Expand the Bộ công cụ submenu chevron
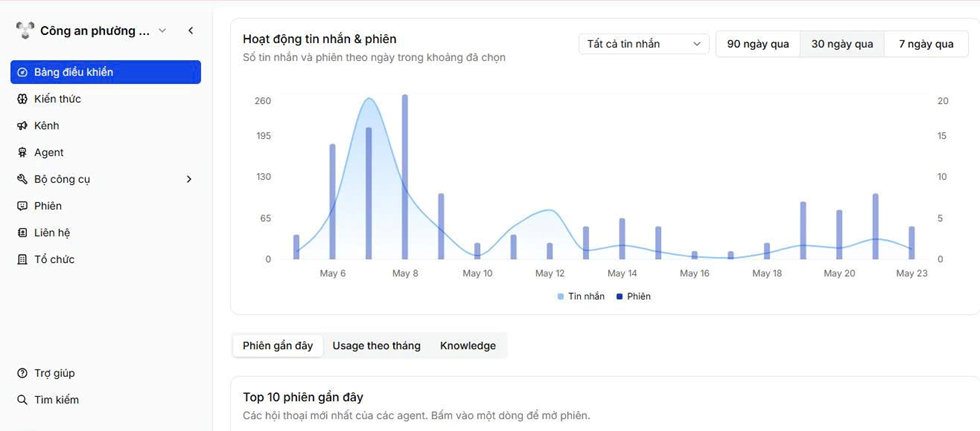Viewport: 980px width, 431px height. pos(189,179)
